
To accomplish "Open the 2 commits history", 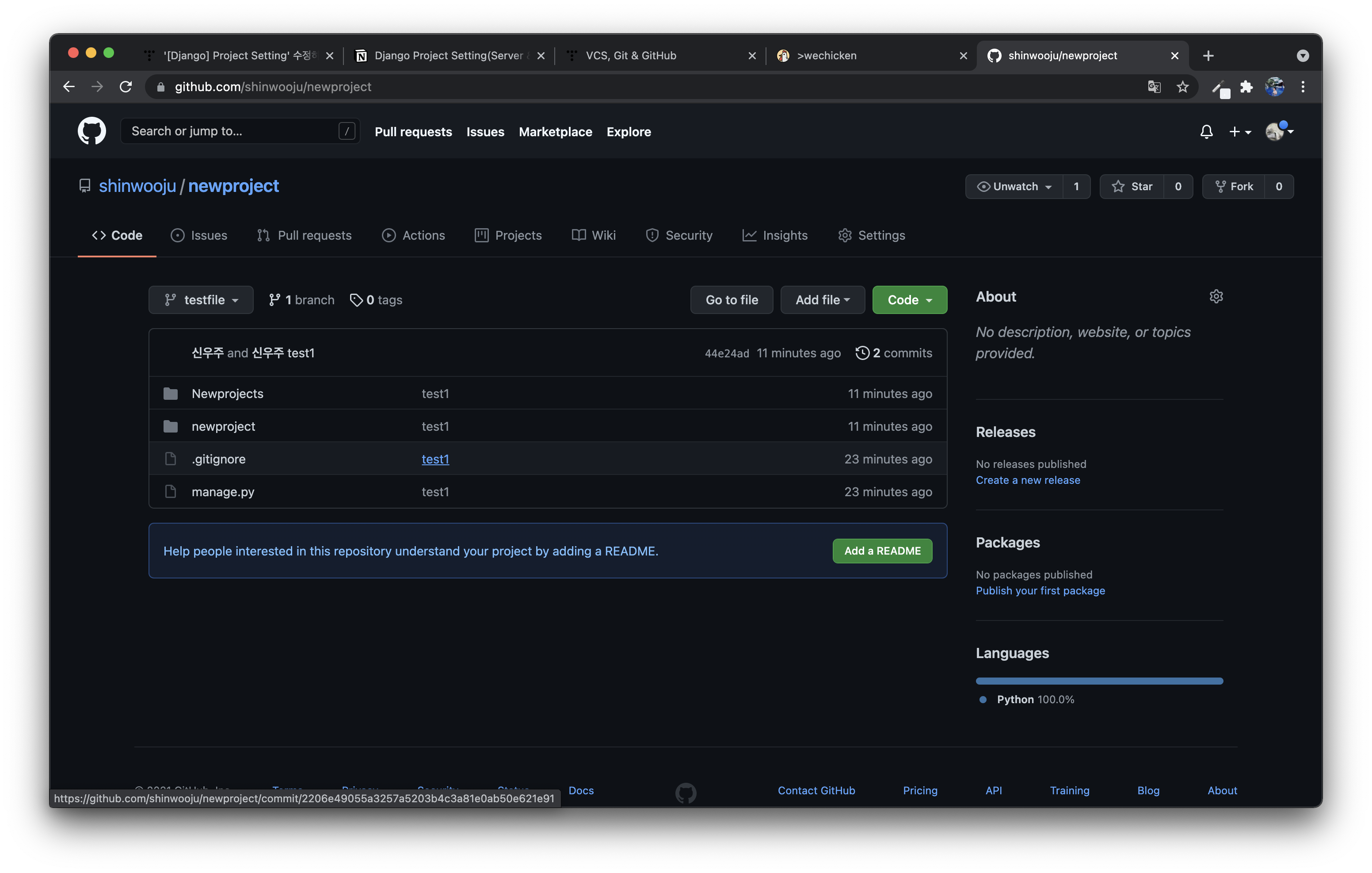I will click(894, 353).
